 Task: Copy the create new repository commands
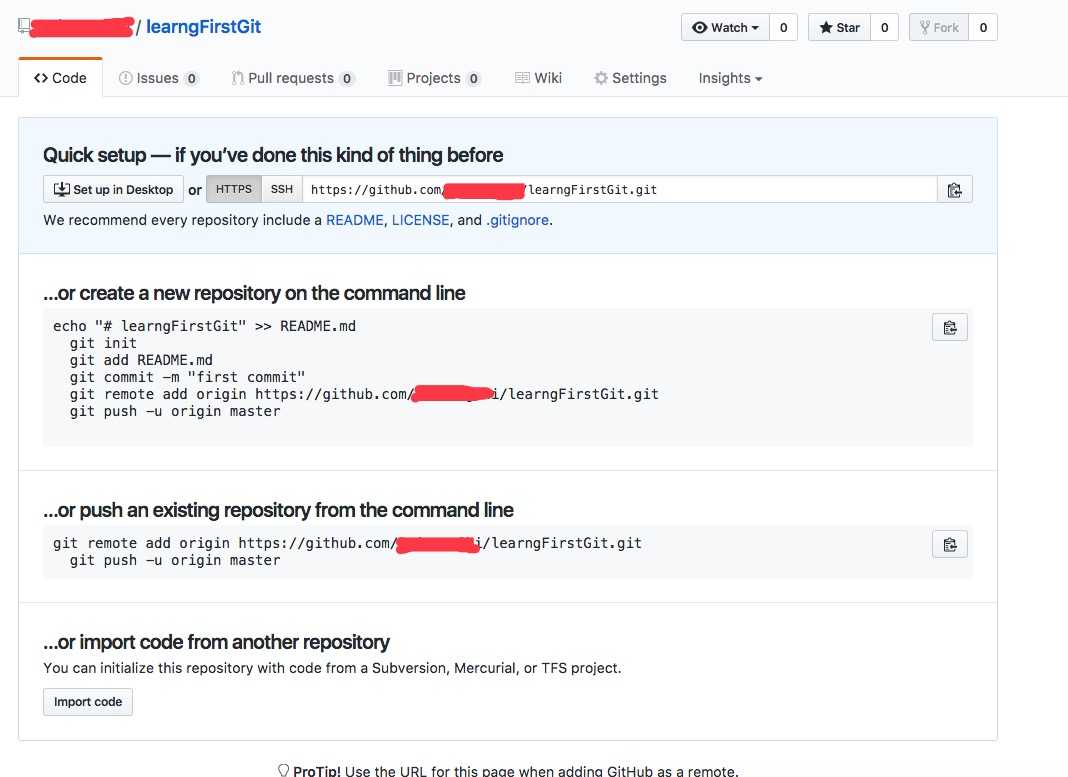[x=949, y=328]
